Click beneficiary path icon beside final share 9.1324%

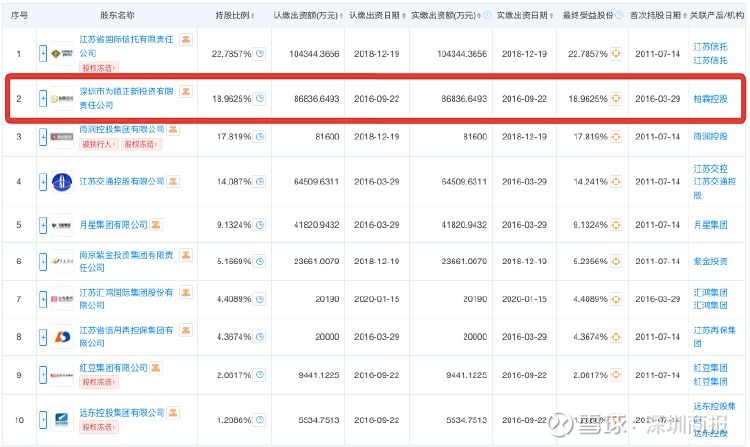pyautogui.click(x=616, y=225)
